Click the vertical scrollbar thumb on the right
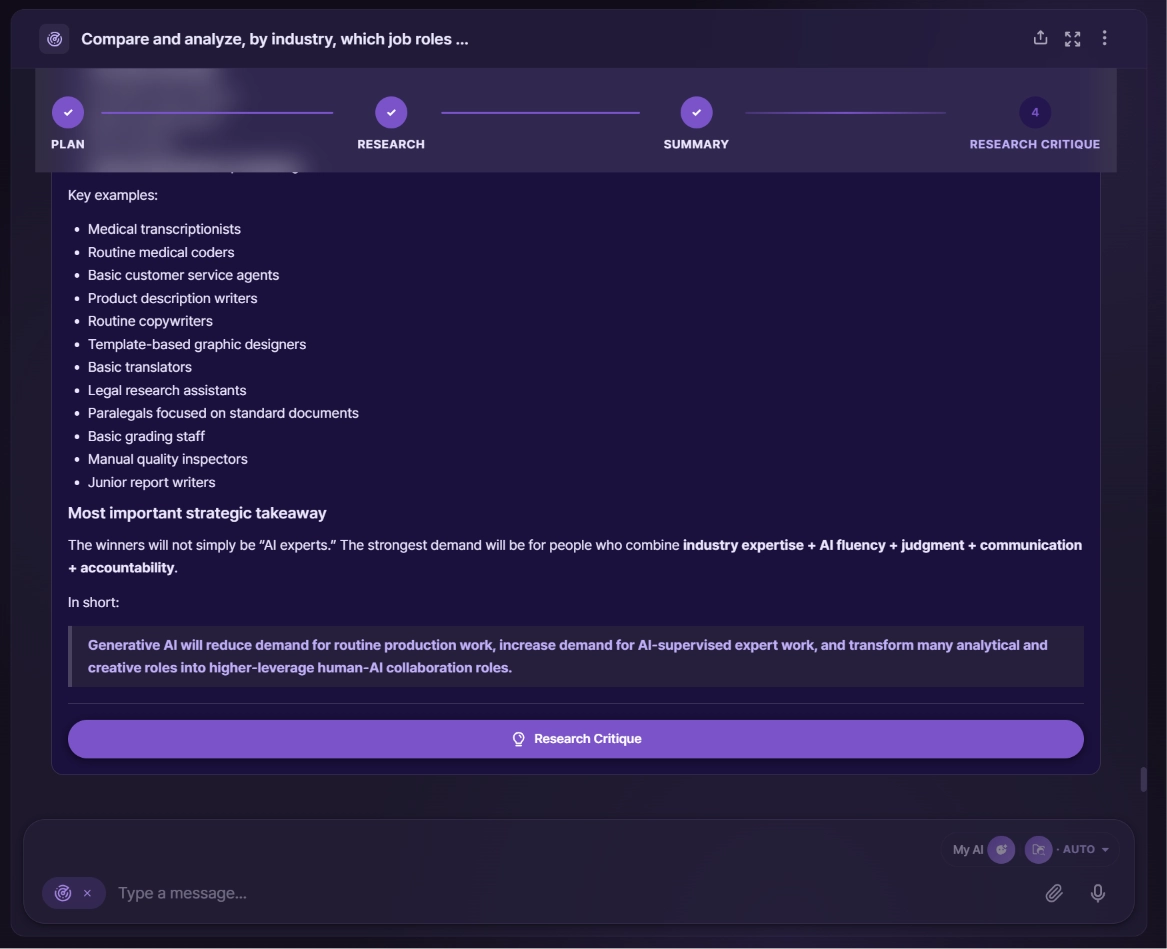The width and height of the screenshot is (1167, 949). (1143, 779)
